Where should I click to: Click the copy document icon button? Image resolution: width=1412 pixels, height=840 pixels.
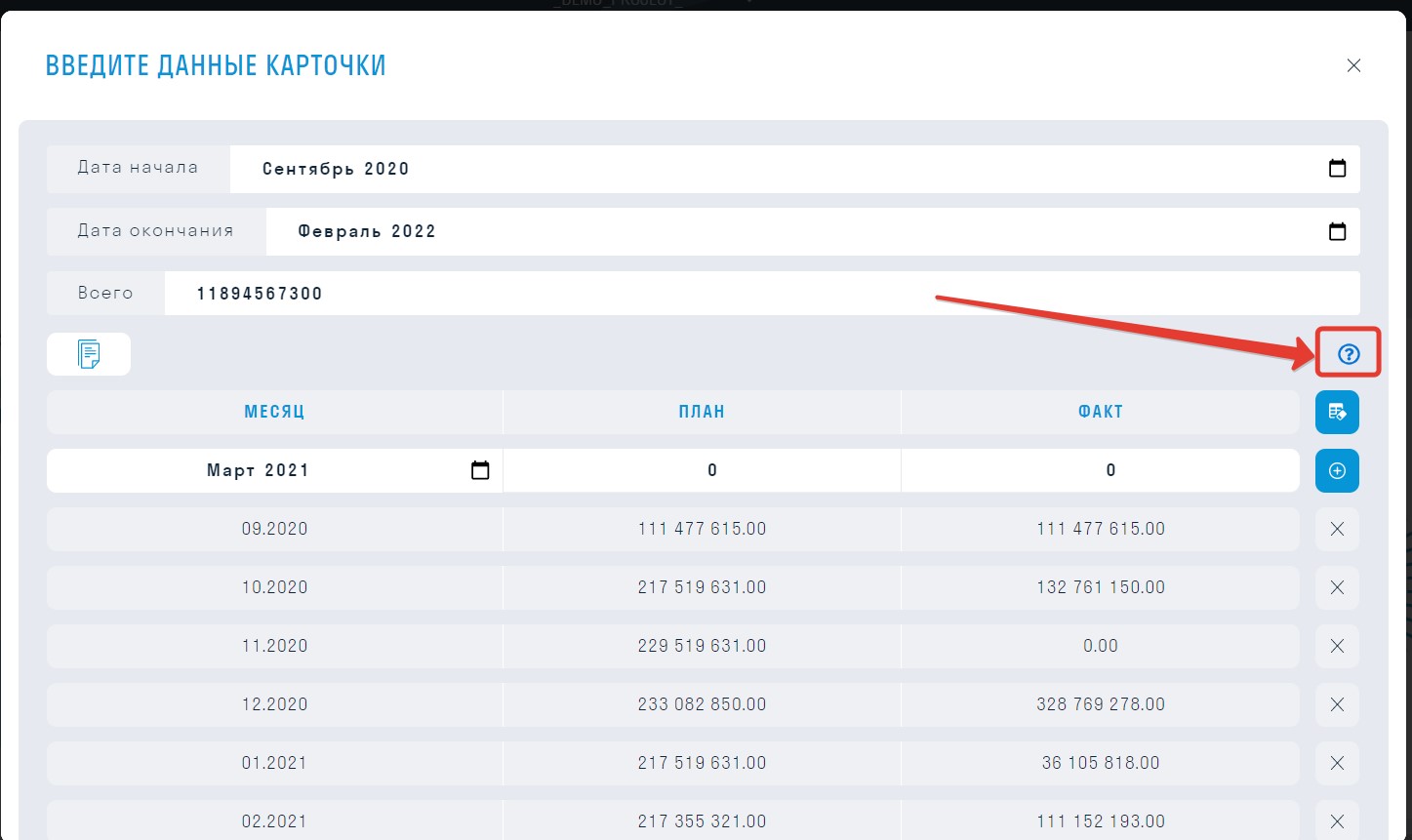(89, 354)
